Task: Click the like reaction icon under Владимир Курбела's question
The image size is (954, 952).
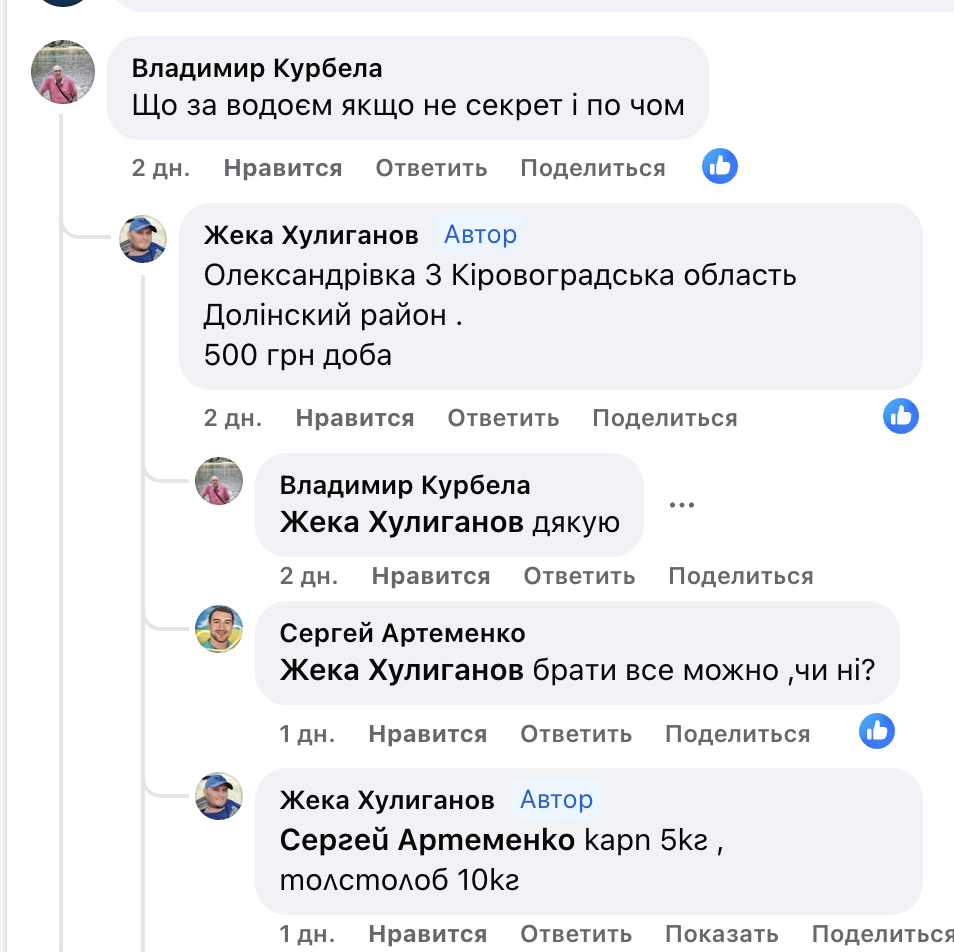Action: pyautogui.click(x=720, y=166)
